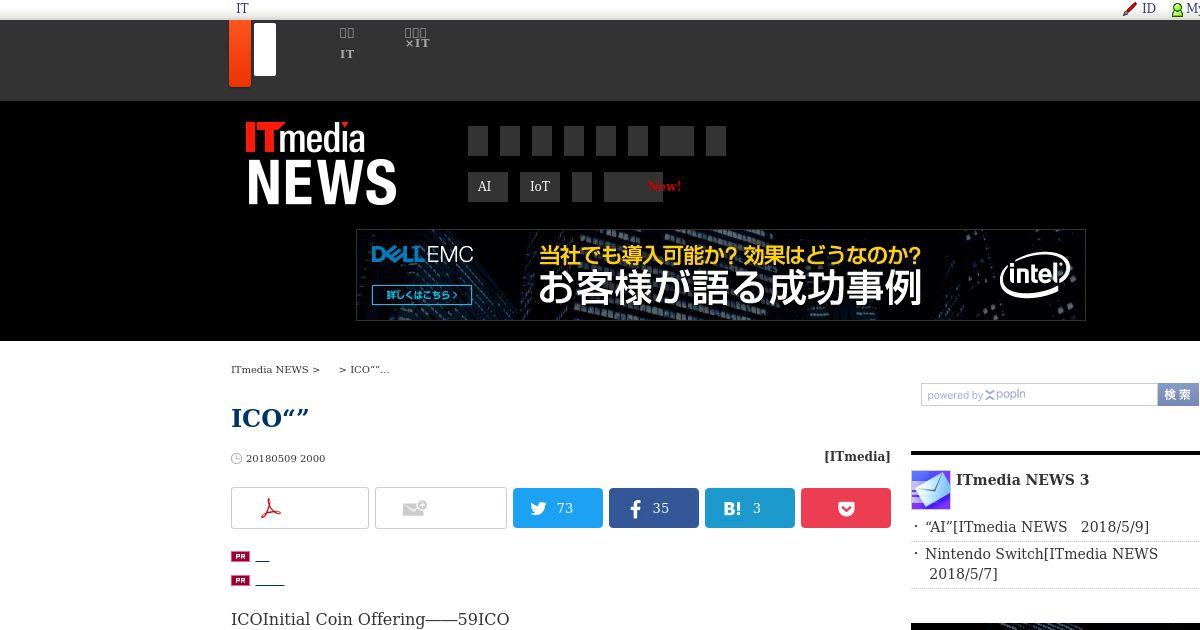Save article with the red Pocket button
The height and width of the screenshot is (630, 1200).
[846, 508]
